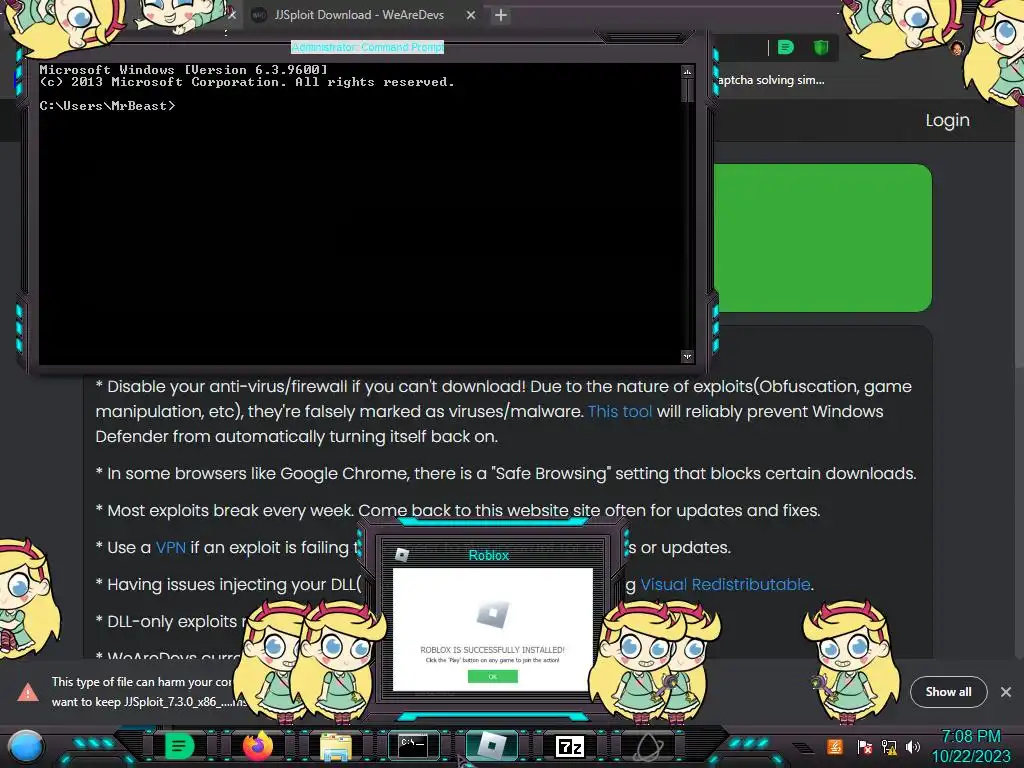The width and height of the screenshot is (1024, 768).
Task: Open 7-Zip from the taskbar
Action: click(x=569, y=746)
